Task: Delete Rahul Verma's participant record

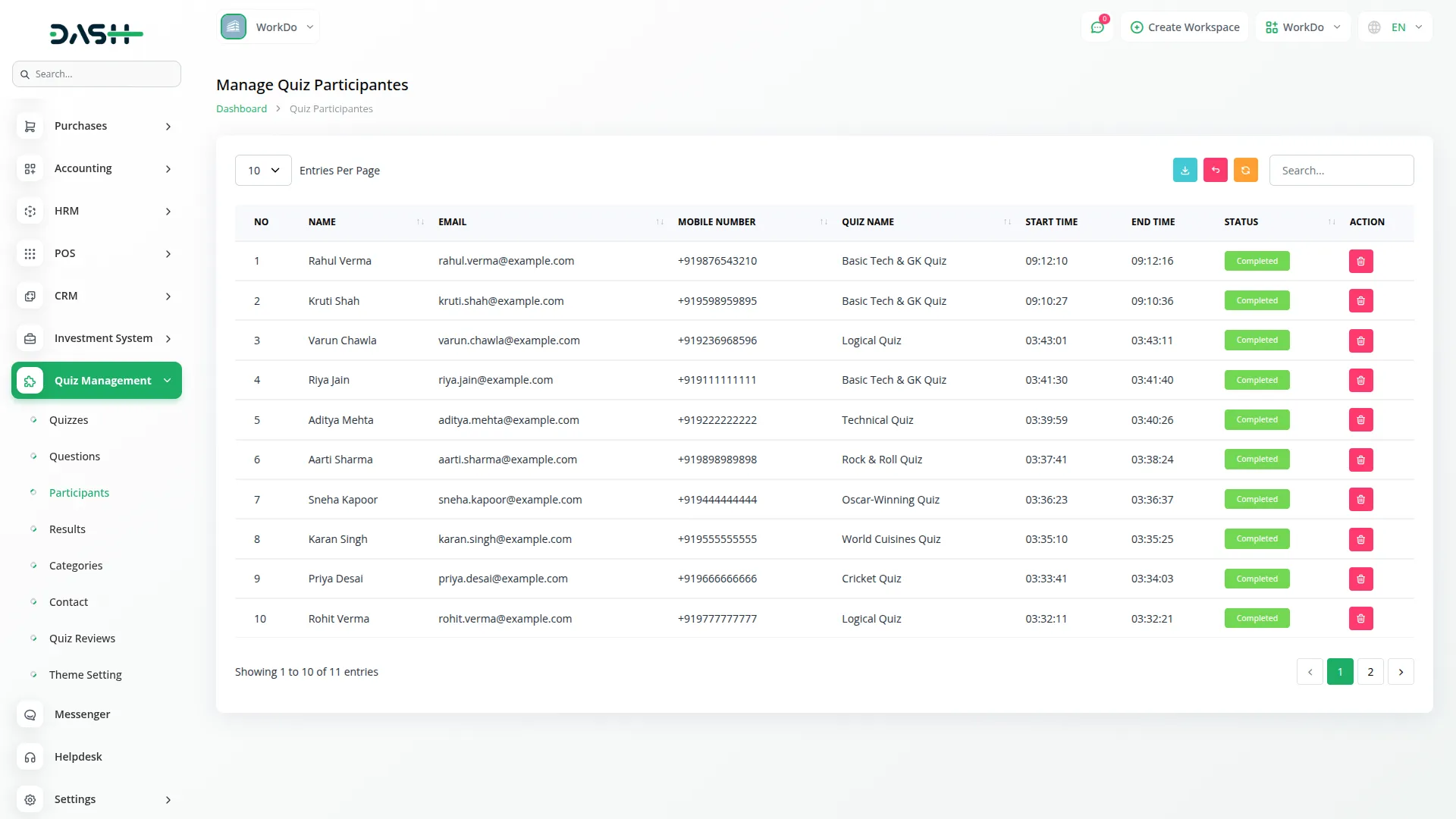Action: [1360, 261]
